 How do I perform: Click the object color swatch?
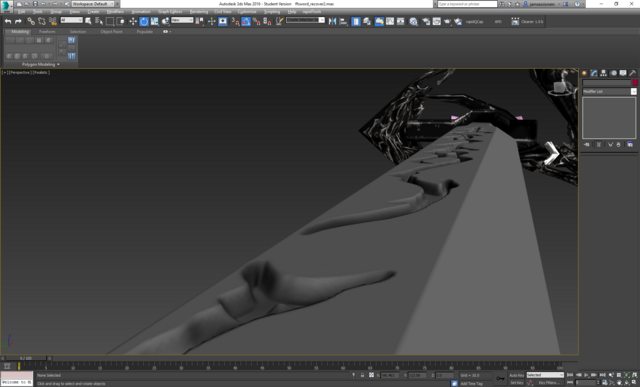[635, 83]
